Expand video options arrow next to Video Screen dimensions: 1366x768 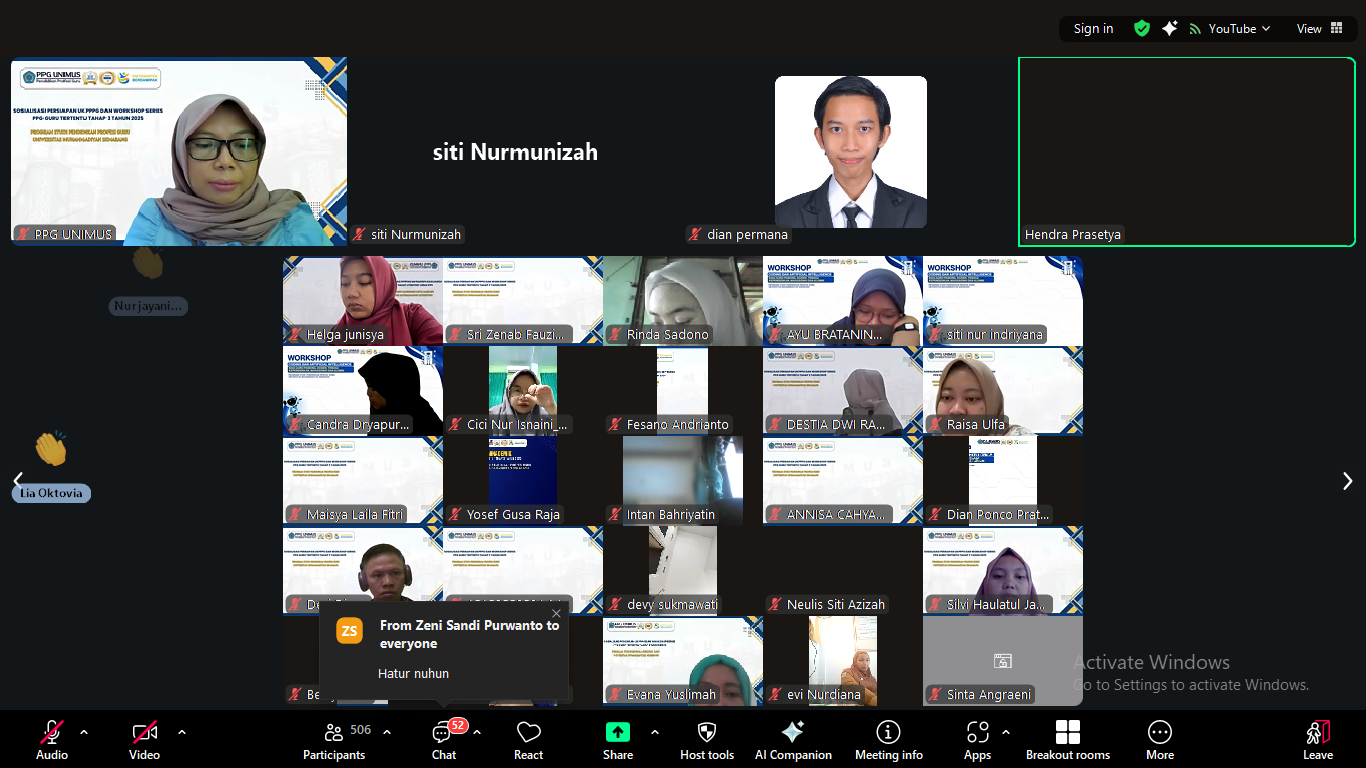182,732
